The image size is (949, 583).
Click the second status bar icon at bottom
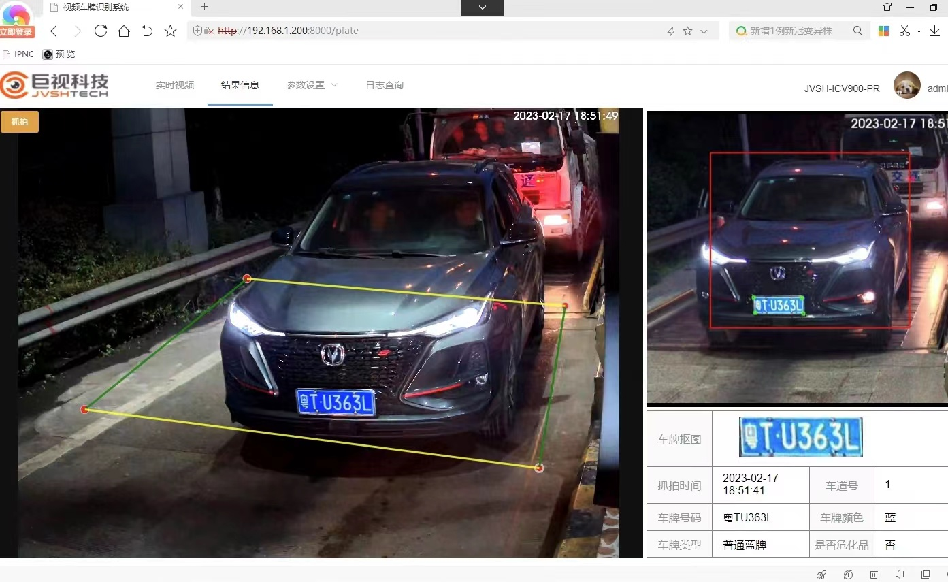[x=848, y=575]
